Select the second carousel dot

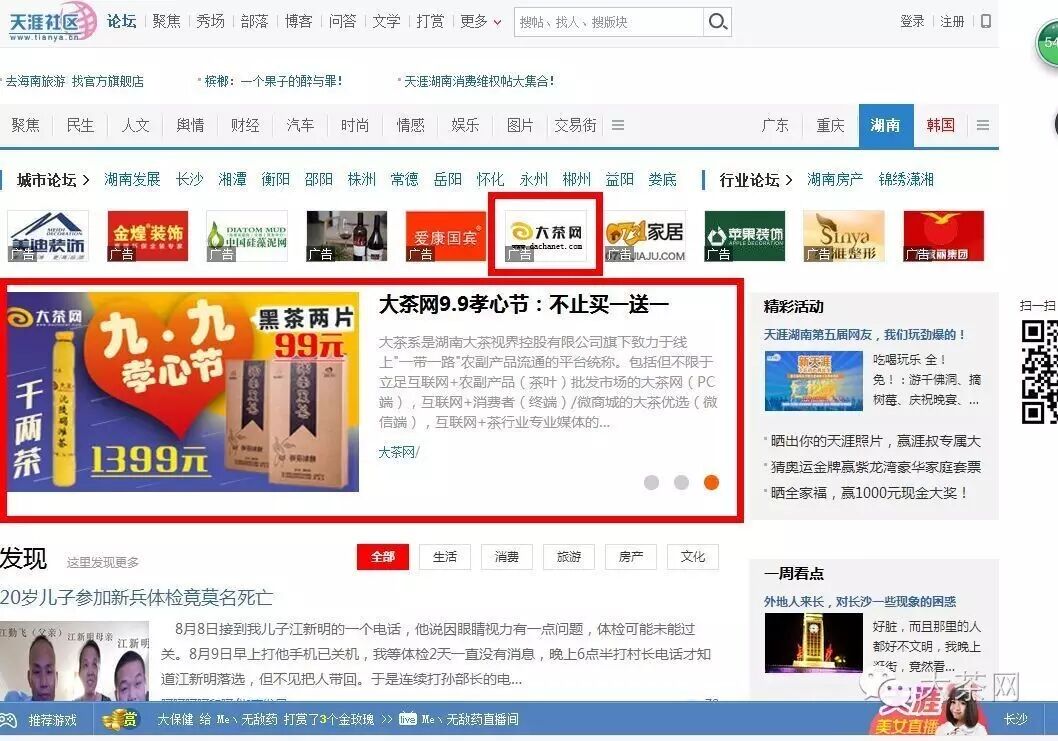(x=681, y=483)
